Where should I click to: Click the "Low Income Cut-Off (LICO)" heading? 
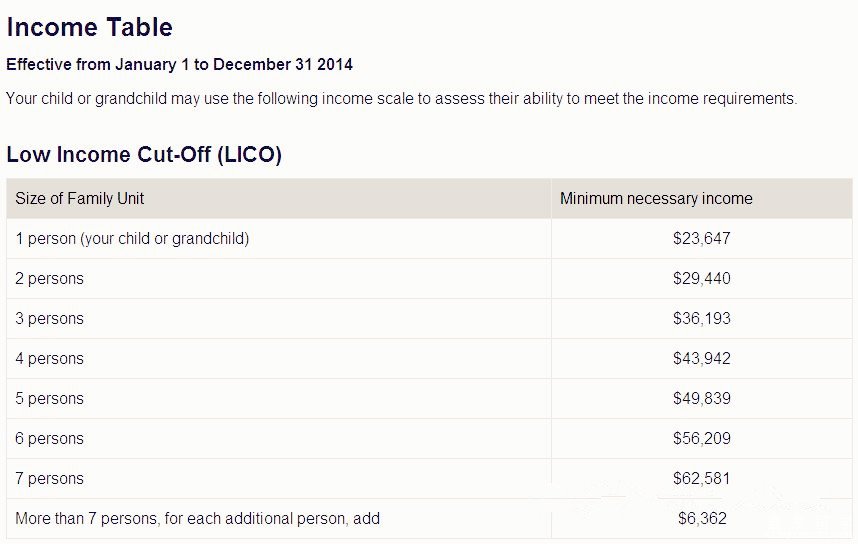[144, 155]
